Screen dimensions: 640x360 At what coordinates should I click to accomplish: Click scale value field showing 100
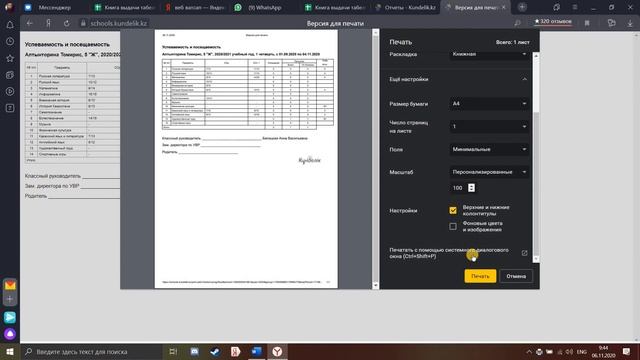point(458,188)
